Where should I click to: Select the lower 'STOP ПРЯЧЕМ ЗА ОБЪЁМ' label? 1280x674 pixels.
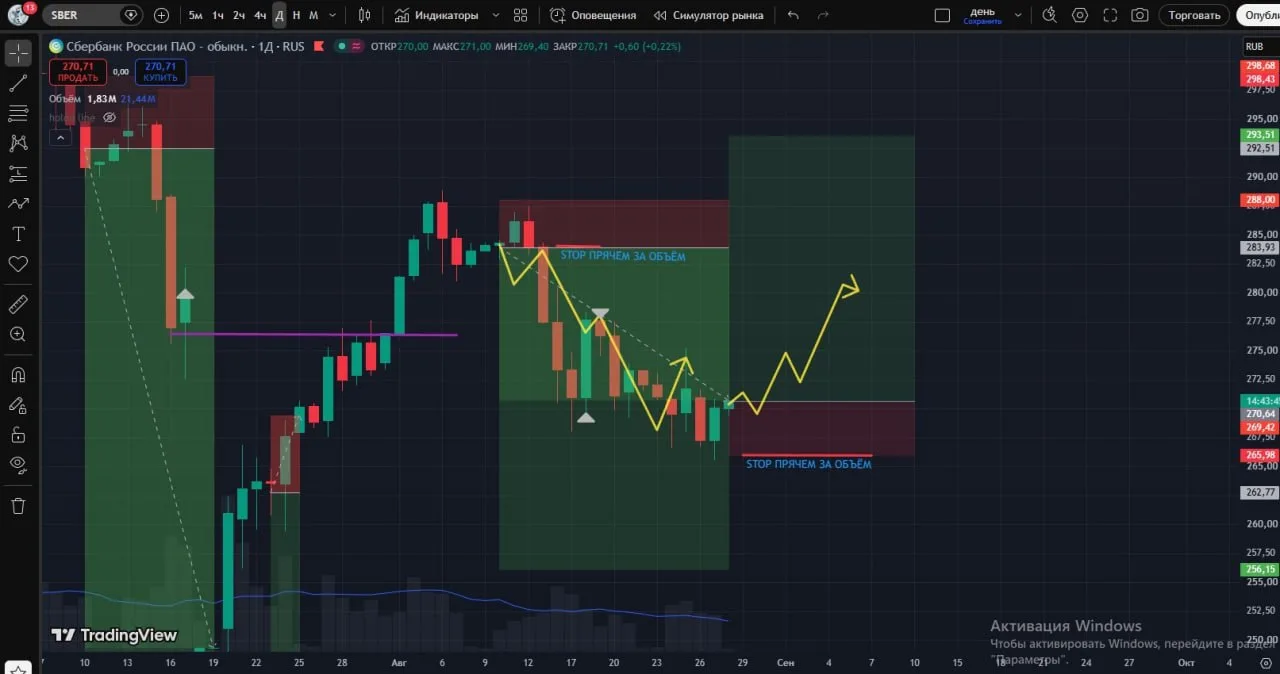809,464
